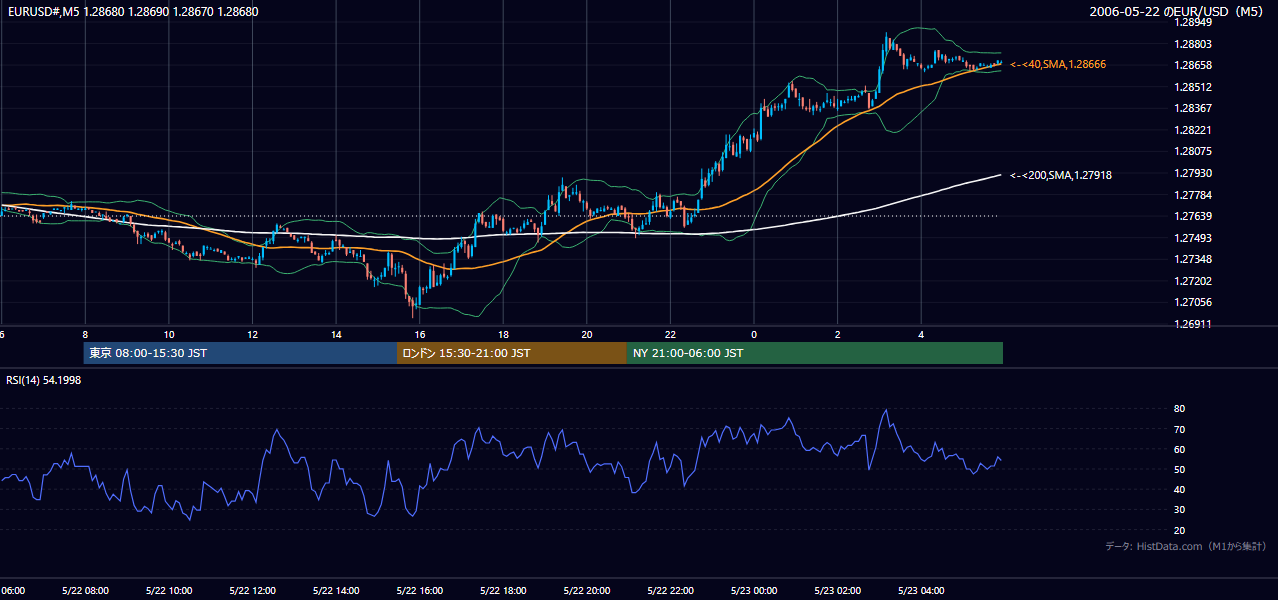Click price axis value 1.27056
The image size is (1278, 600).
click(1192, 302)
